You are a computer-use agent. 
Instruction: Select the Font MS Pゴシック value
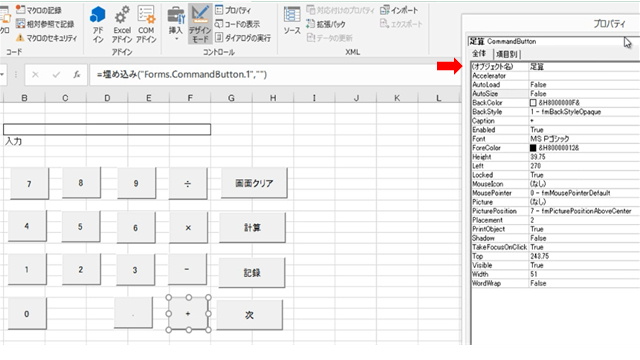(584, 139)
